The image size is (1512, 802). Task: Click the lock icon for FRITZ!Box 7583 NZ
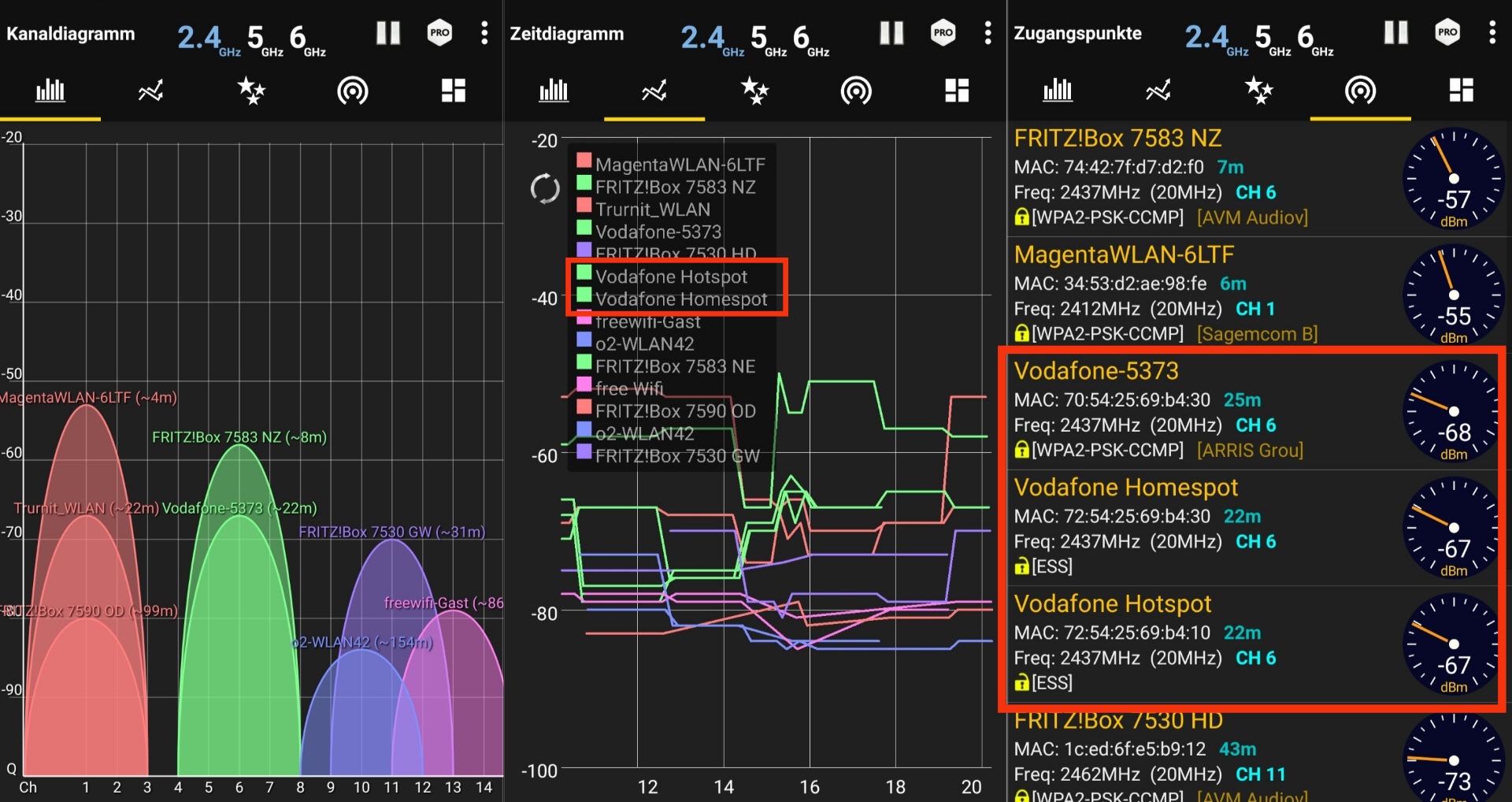(1021, 217)
